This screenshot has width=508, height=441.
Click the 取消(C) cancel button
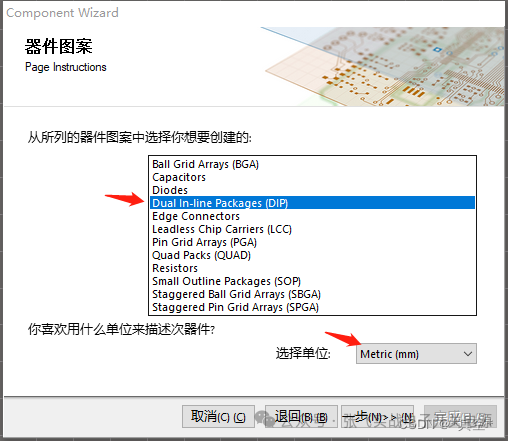tap(218, 417)
